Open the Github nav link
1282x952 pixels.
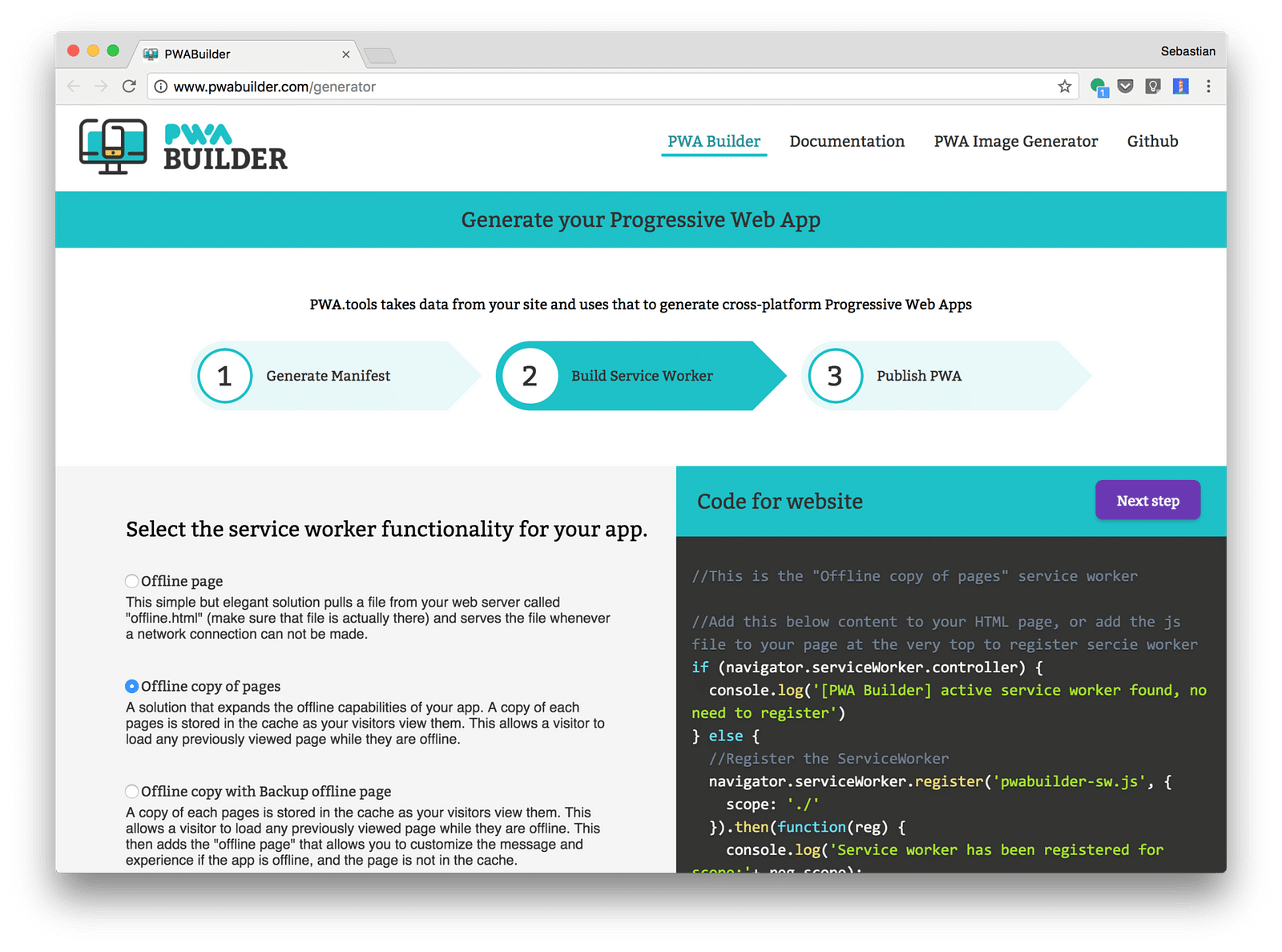pos(1152,142)
